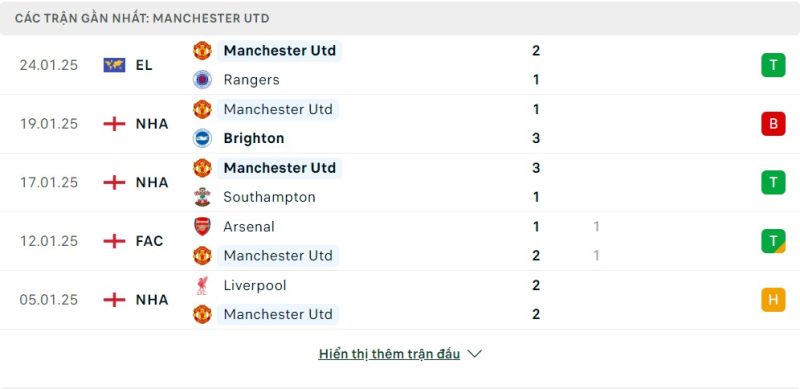Viewport: 800px width, 389px height.
Task: Open Southampton team name link
Action: (x=269, y=197)
